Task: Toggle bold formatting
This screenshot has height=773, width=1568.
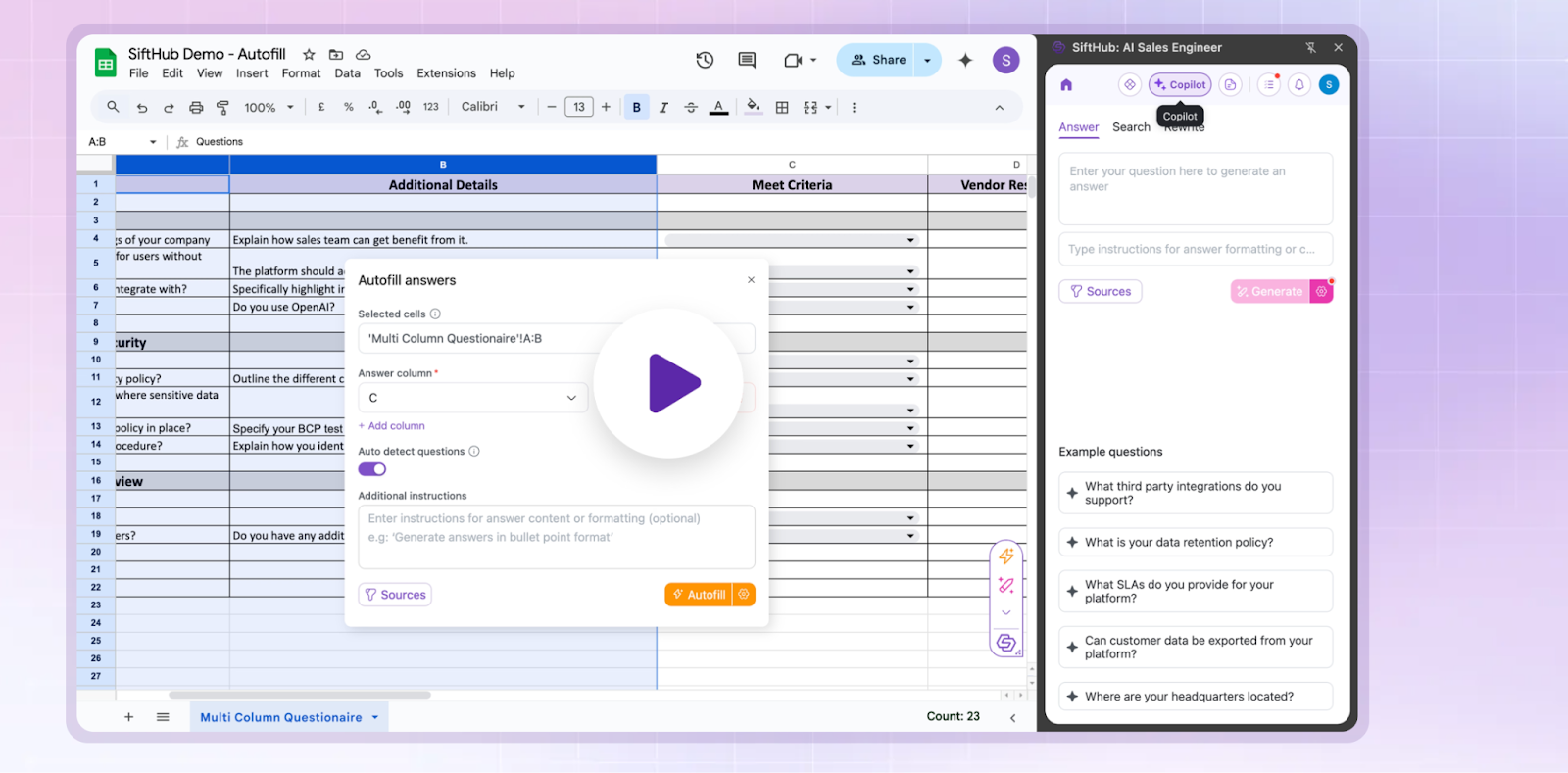Action: click(637, 108)
